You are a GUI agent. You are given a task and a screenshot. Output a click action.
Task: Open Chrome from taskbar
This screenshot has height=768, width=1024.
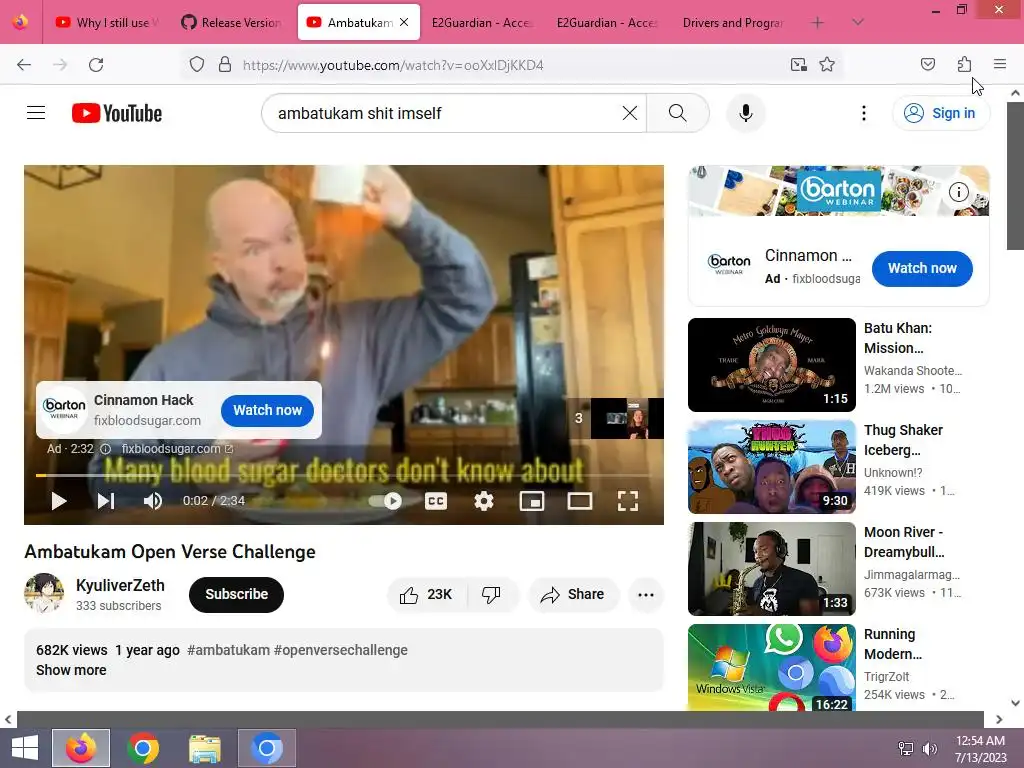[x=143, y=748]
